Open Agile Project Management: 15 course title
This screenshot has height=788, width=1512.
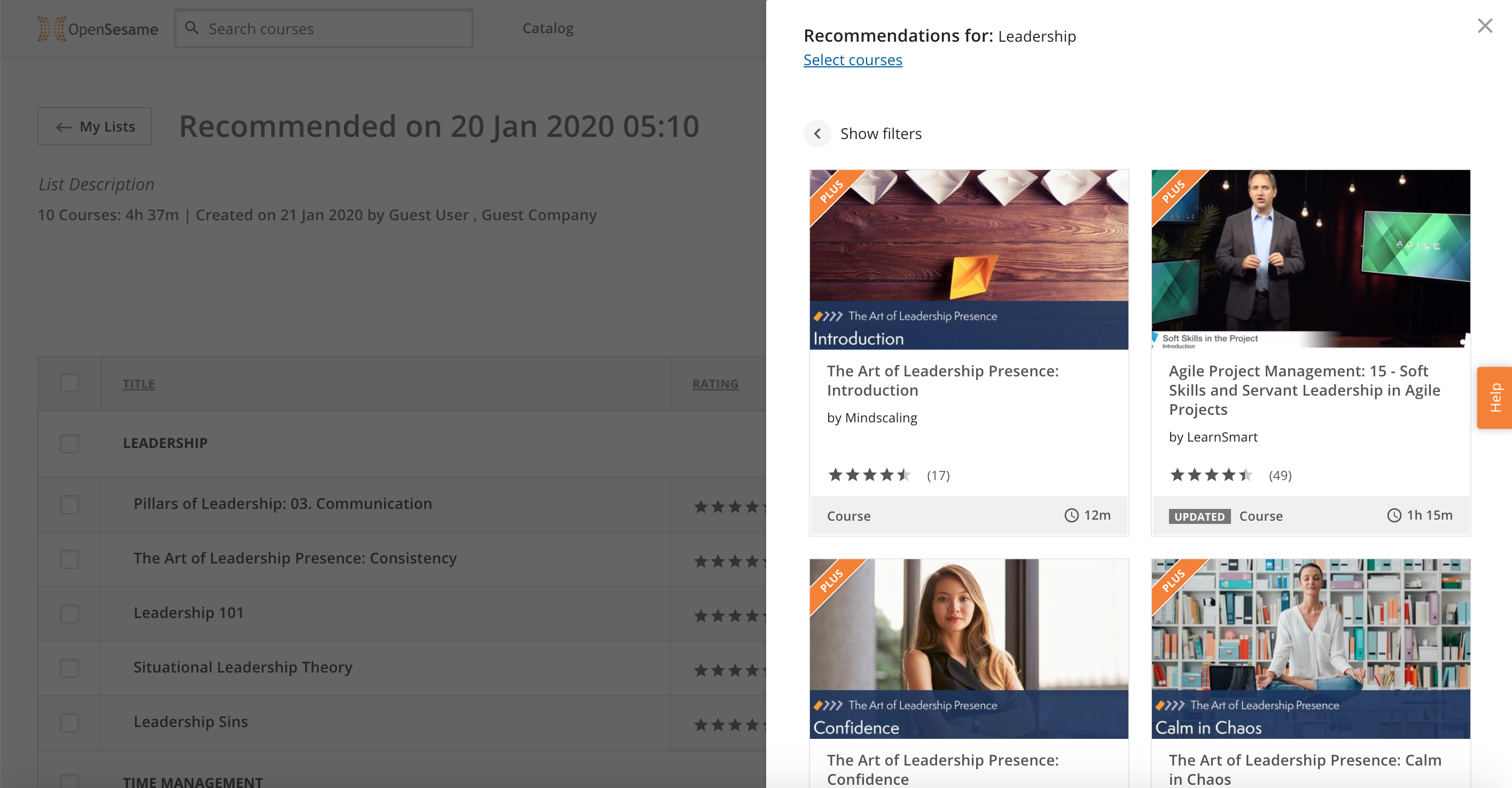[1304, 390]
